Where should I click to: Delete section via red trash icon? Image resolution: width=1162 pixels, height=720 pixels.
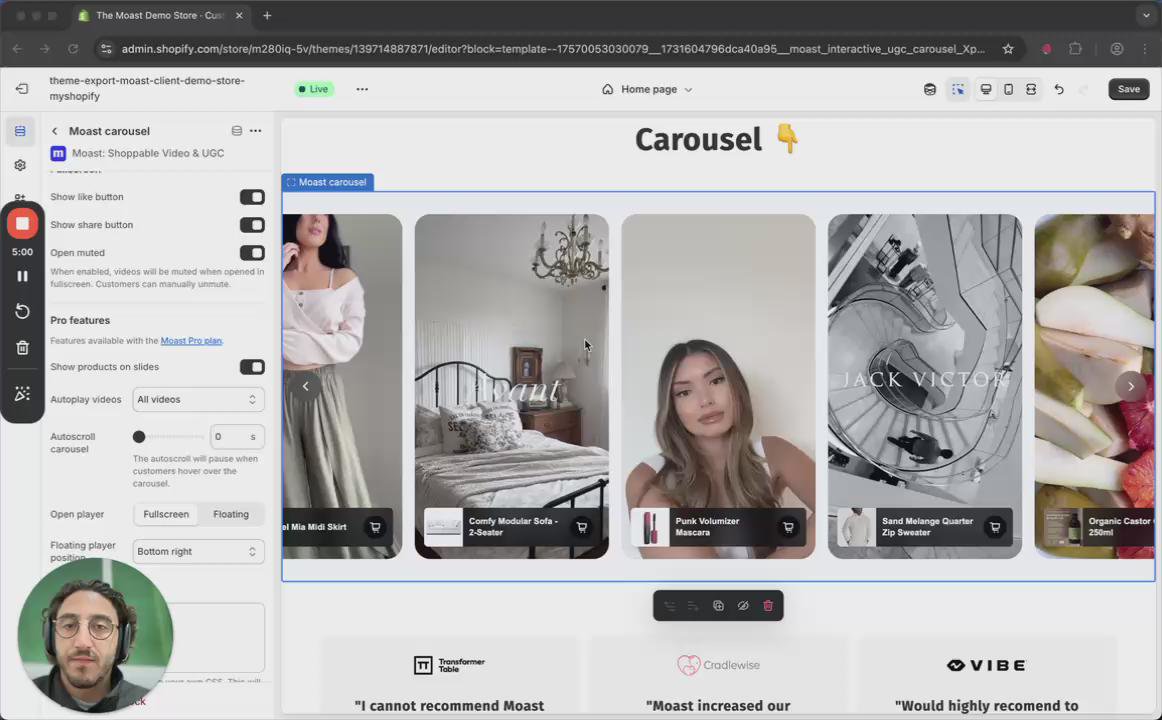pyautogui.click(x=768, y=606)
